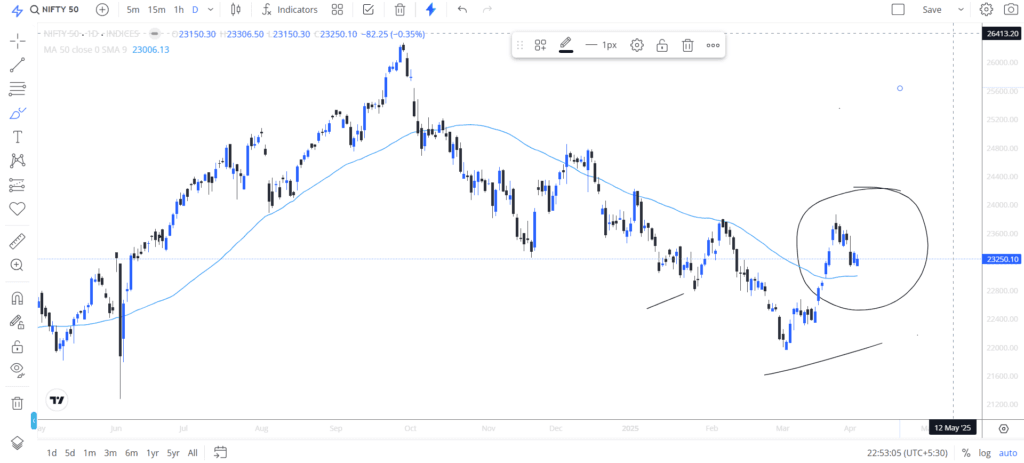
Task: Expand the Save layout dropdown arrow
Action: [x=961, y=10]
